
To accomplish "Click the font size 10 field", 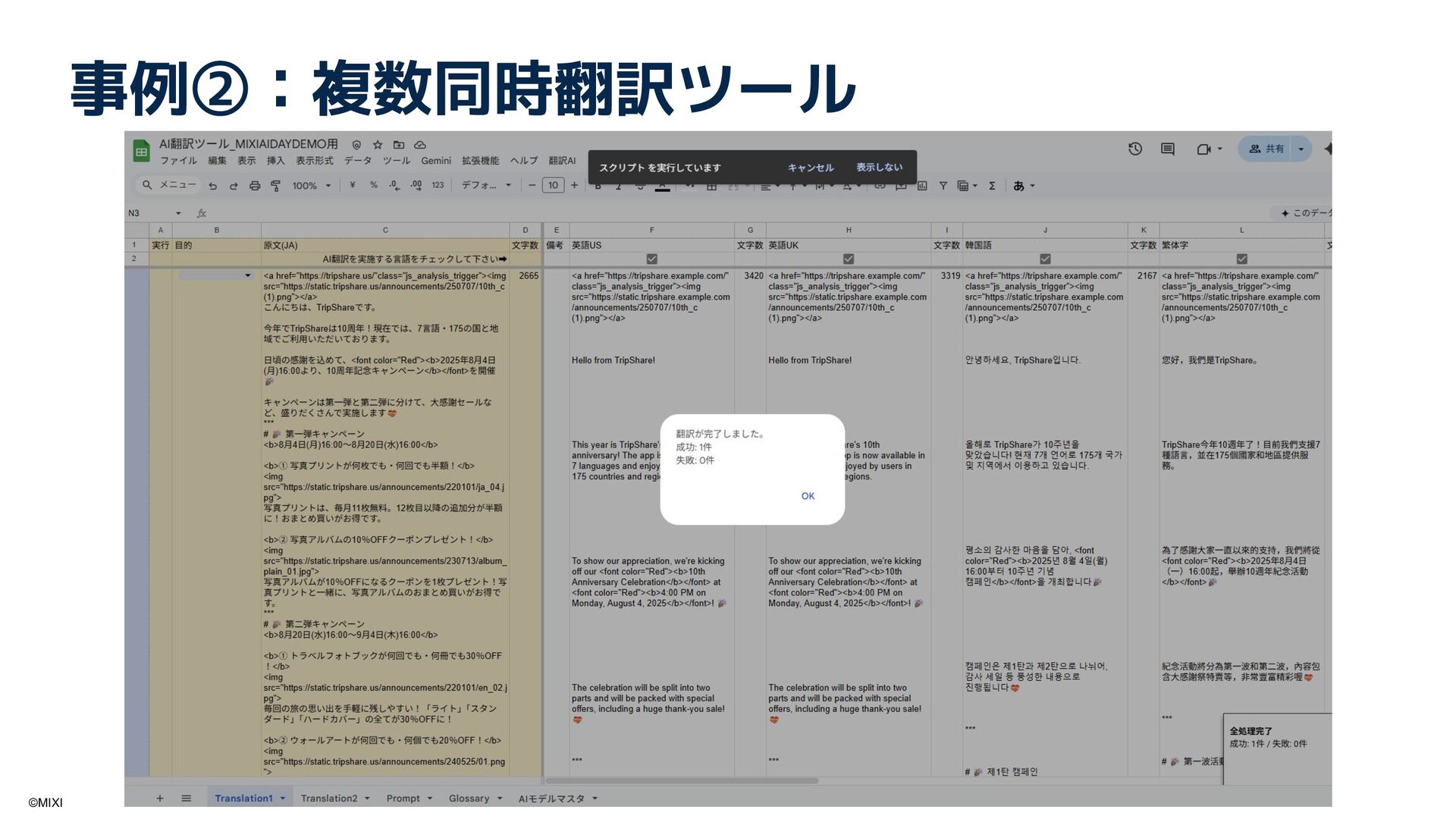I will tap(553, 186).
